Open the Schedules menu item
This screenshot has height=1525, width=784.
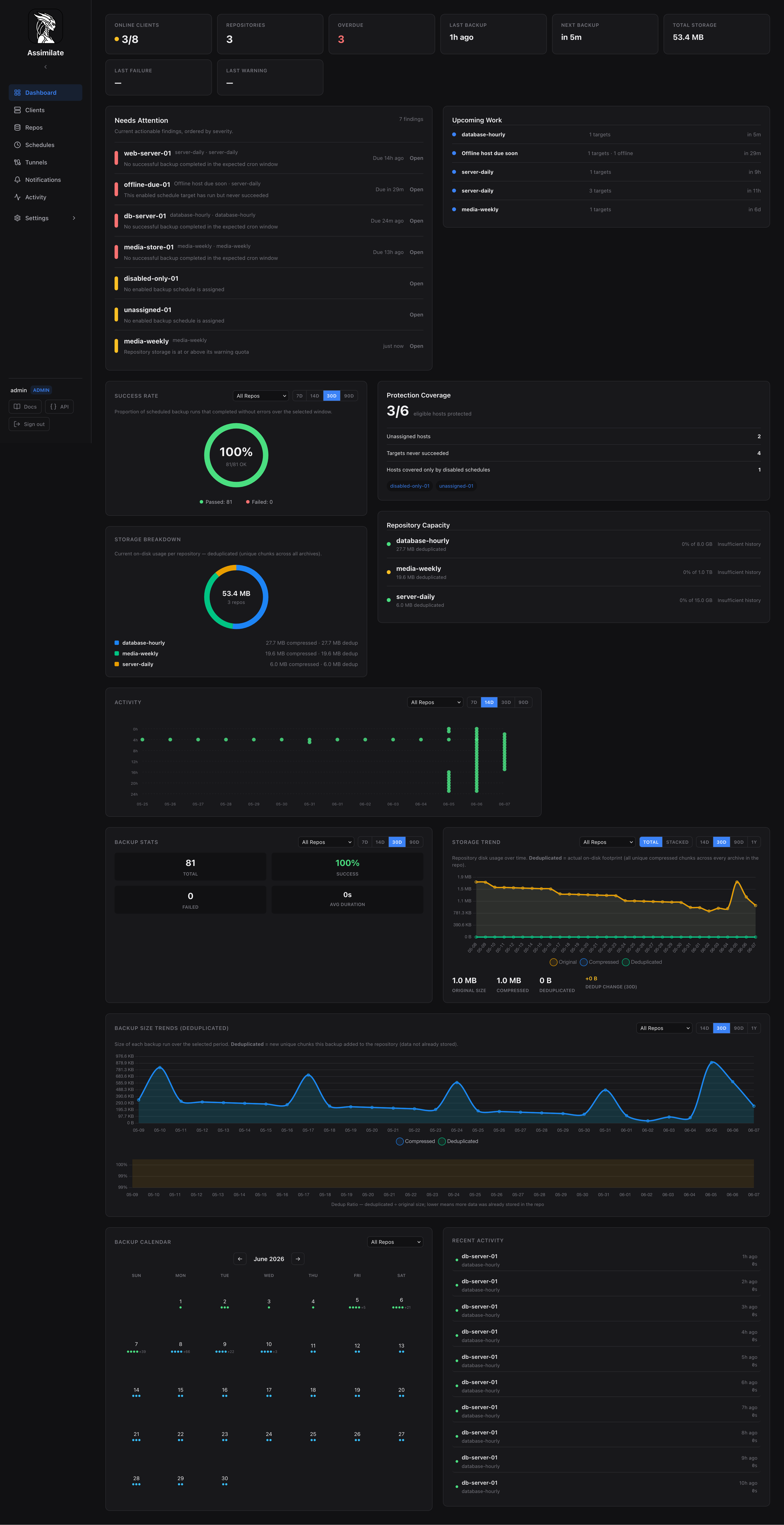pyautogui.click(x=46, y=145)
